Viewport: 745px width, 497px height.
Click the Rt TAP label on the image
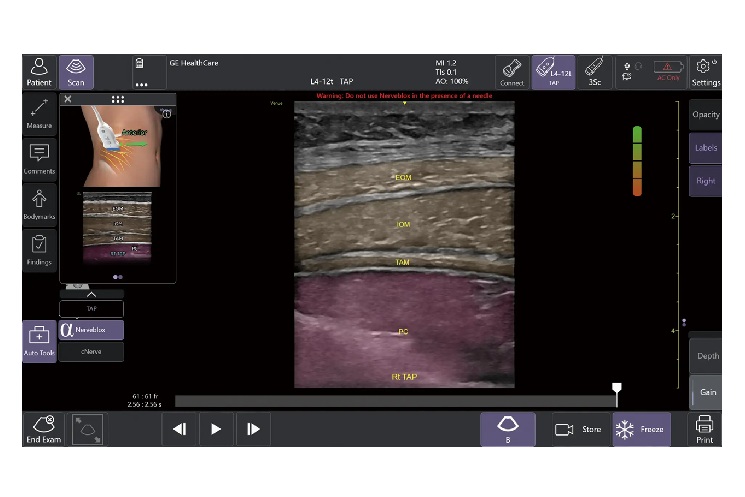404,377
